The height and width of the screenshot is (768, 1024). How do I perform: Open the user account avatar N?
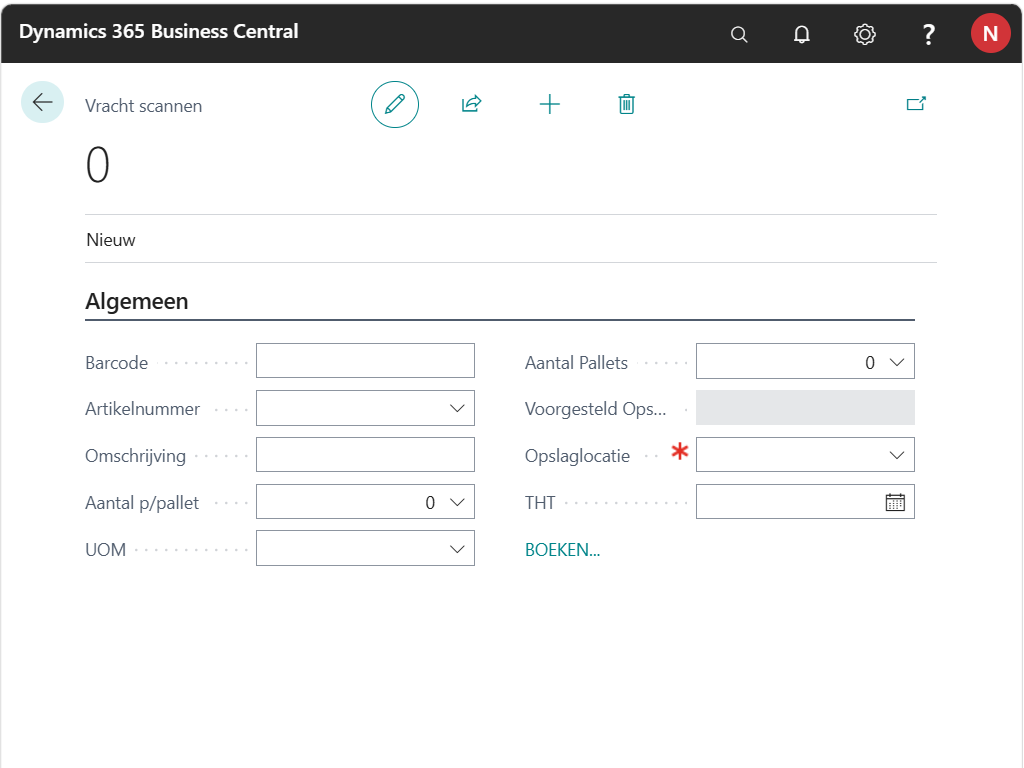point(990,34)
